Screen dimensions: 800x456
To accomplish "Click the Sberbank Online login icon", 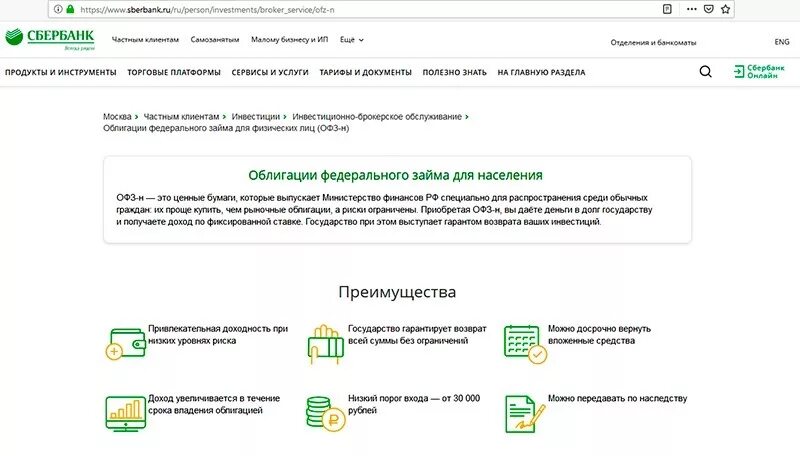I will [739, 71].
